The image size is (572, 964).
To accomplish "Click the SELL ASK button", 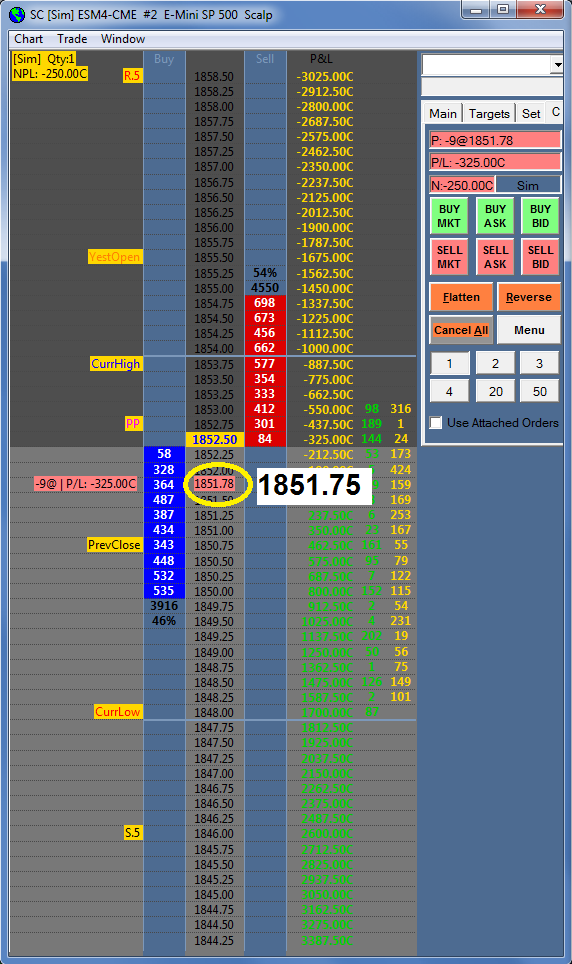I will [x=495, y=257].
